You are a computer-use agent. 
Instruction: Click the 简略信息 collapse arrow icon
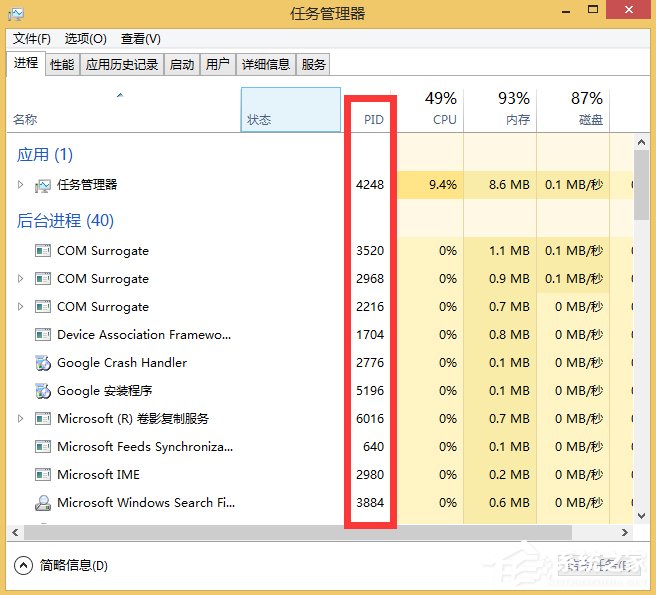click(23, 566)
